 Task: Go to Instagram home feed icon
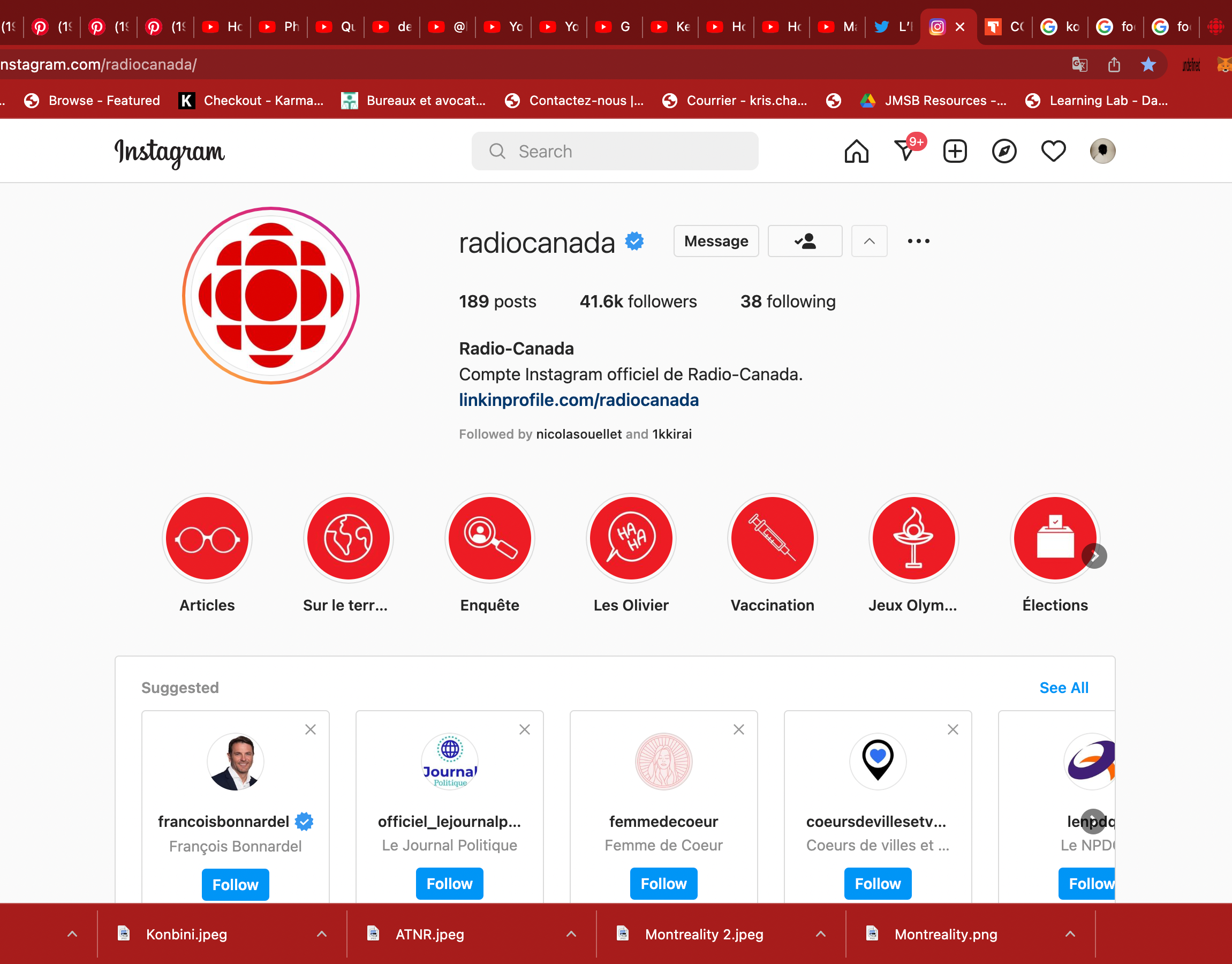click(x=856, y=151)
